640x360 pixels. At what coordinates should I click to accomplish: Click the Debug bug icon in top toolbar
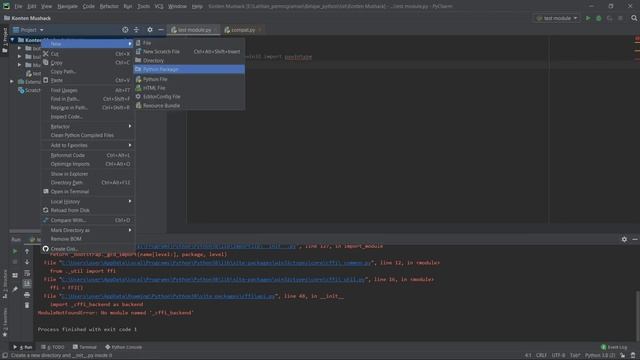click(599, 18)
